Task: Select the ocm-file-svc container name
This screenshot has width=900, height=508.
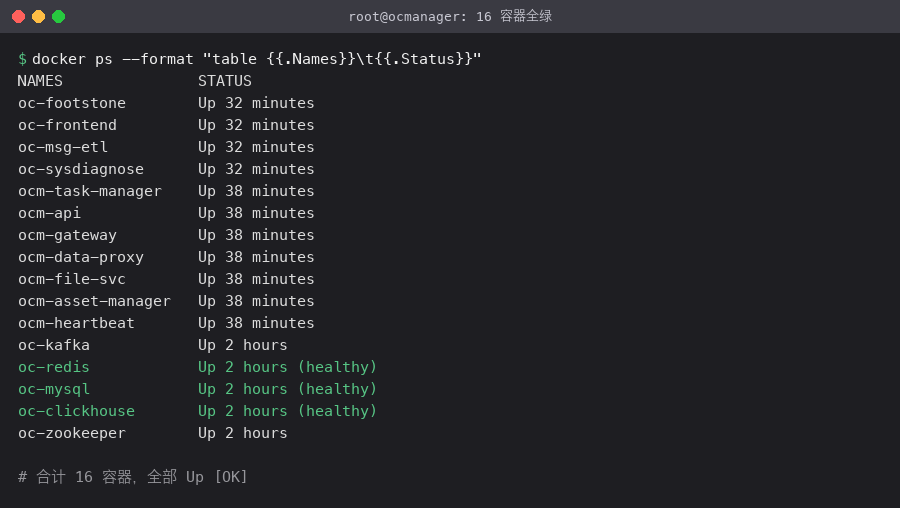Action: (72, 279)
